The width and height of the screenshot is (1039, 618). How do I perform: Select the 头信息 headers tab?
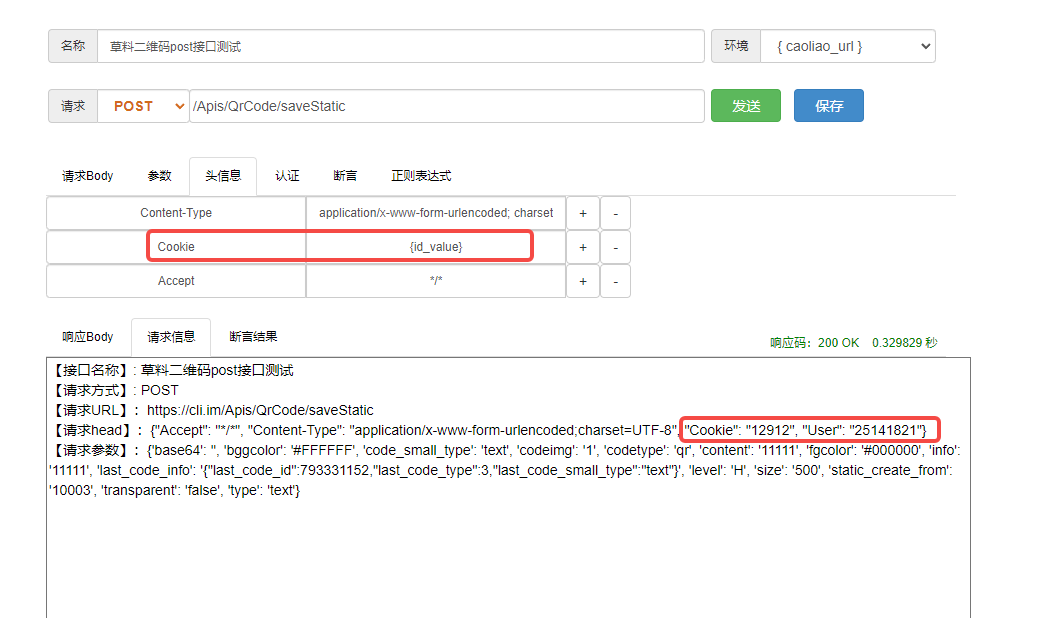click(x=223, y=176)
